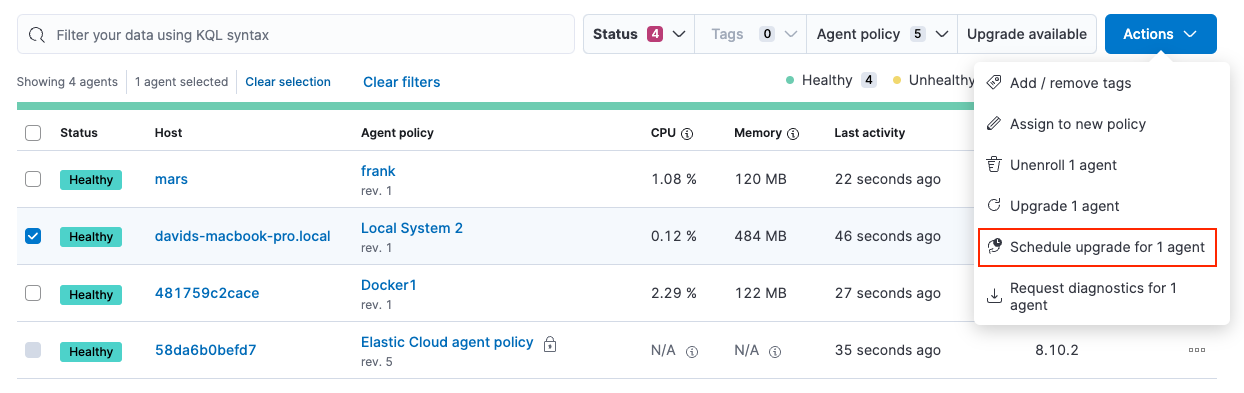The height and width of the screenshot is (393, 1244).
Task: Click the lock icon beside Elastic Cloud agent policy
Action: 549,344
